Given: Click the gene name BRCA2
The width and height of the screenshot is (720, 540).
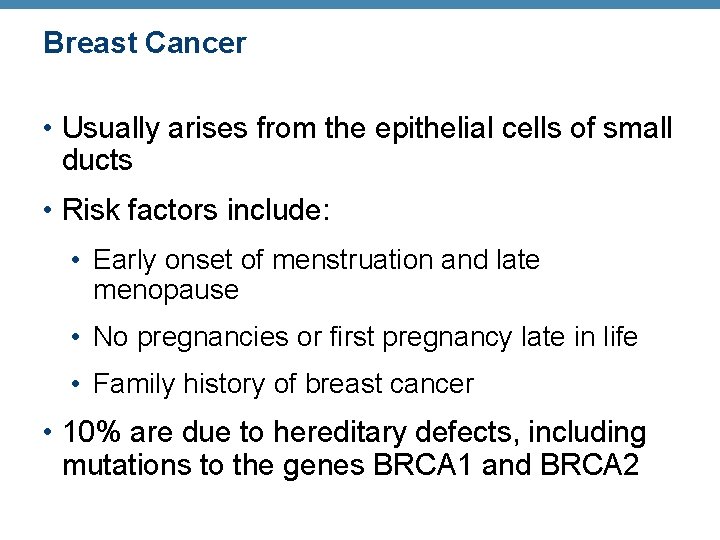Looking at the screenshot, I should point(590,465).
